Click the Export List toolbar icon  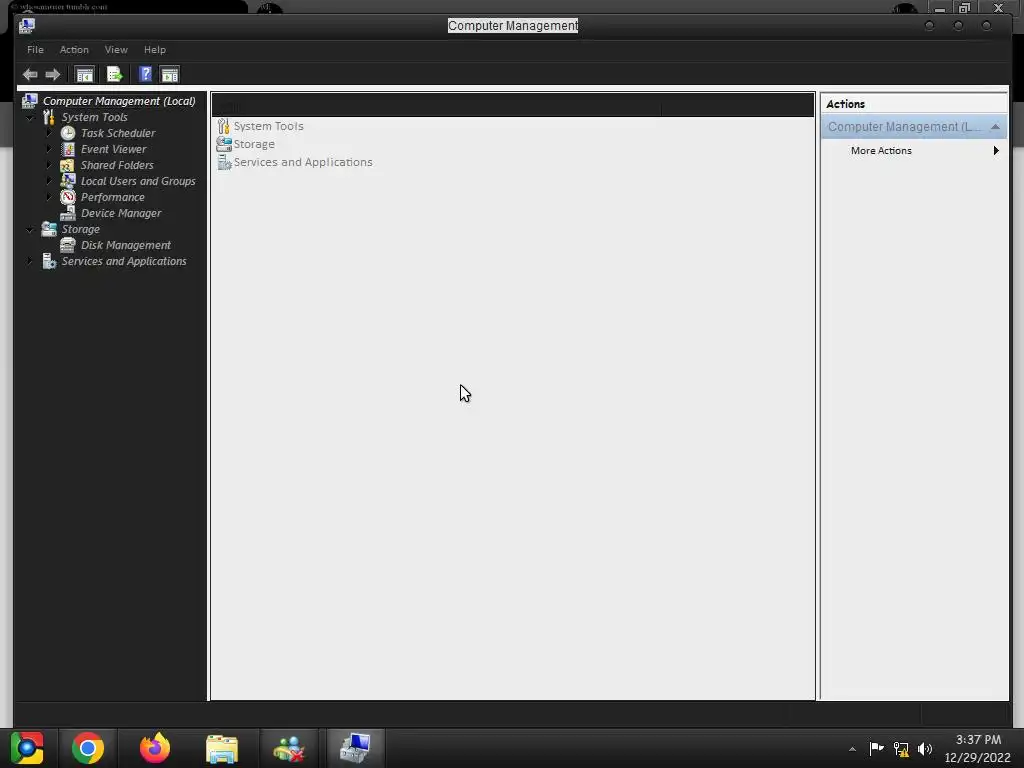[x=114, y=74]
